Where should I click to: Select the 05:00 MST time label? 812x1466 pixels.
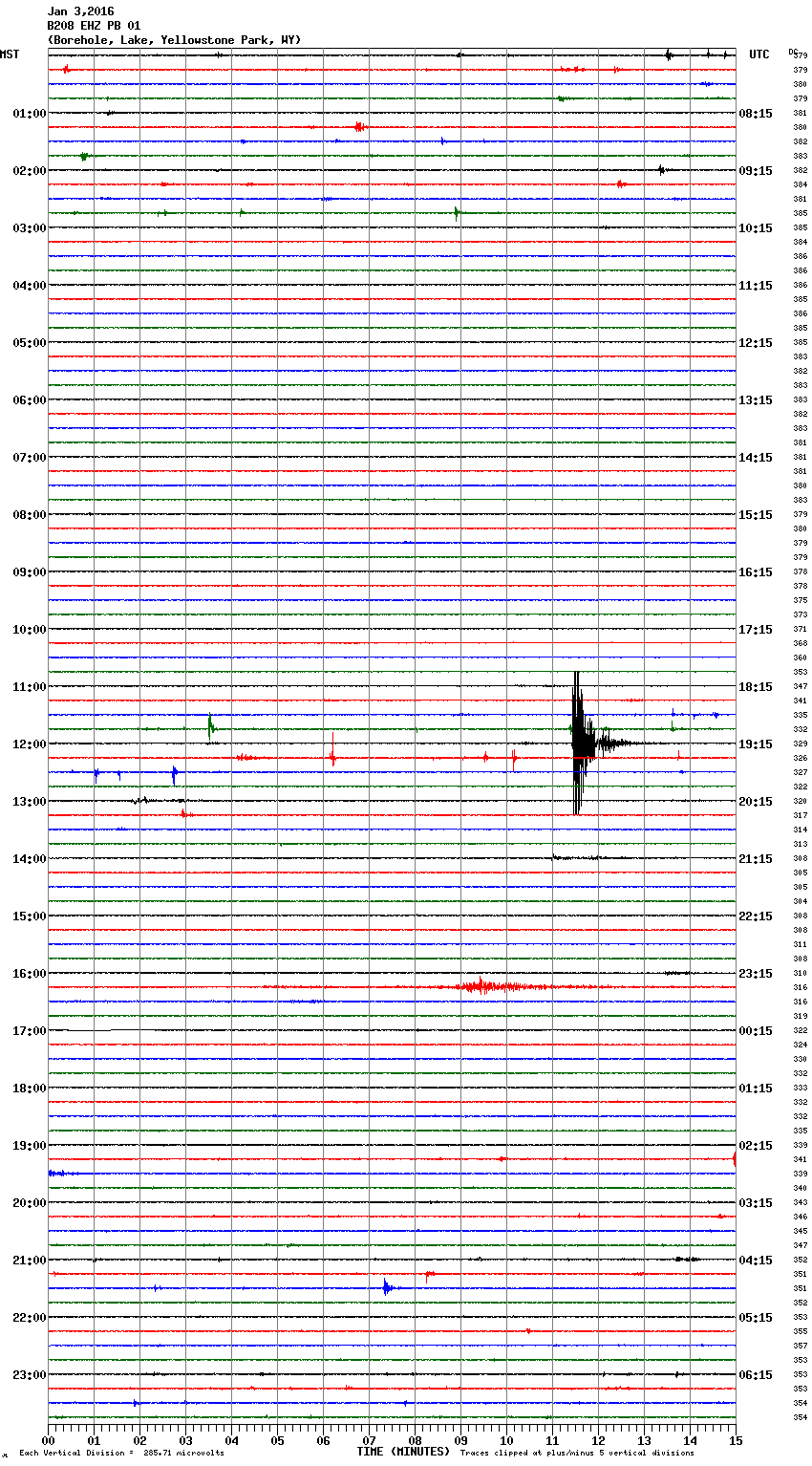29,343
